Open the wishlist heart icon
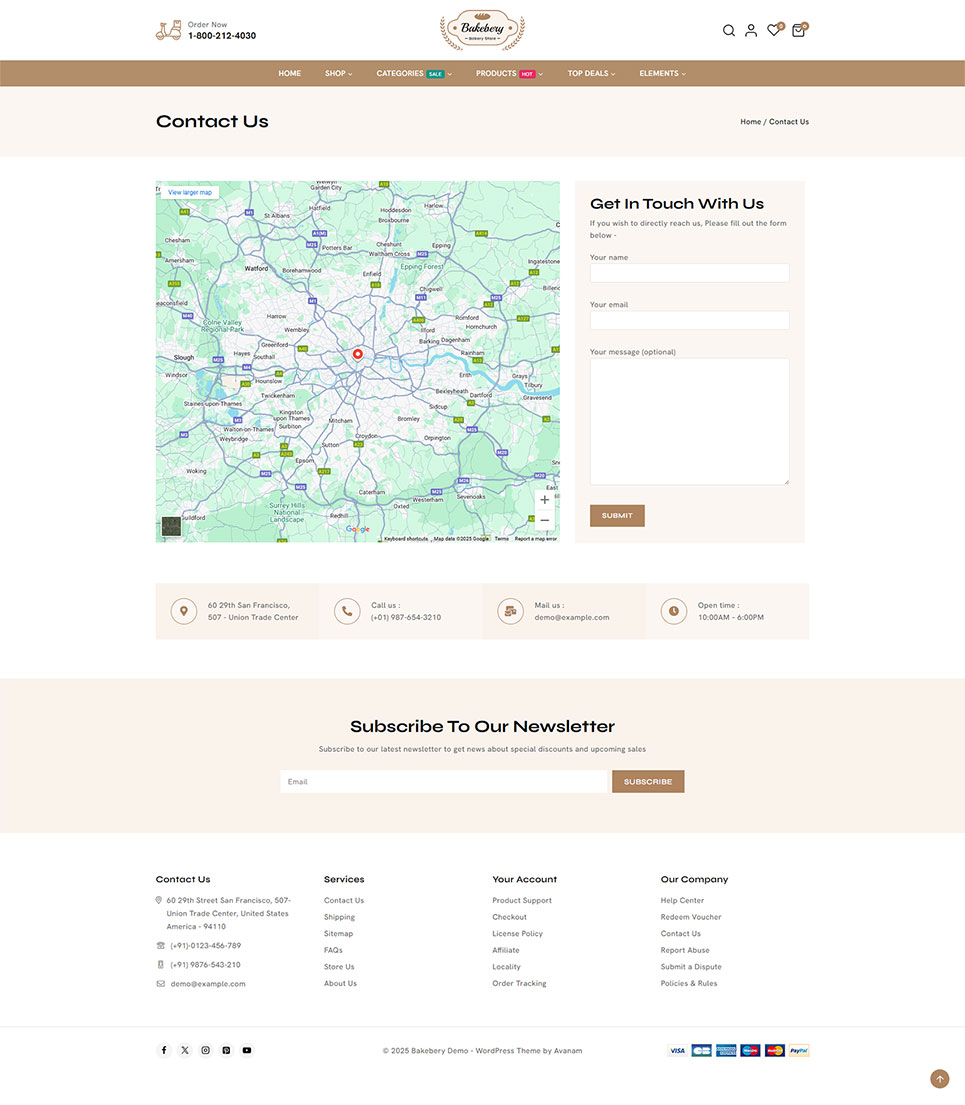Screen dimensions: 965x1105 773,31
